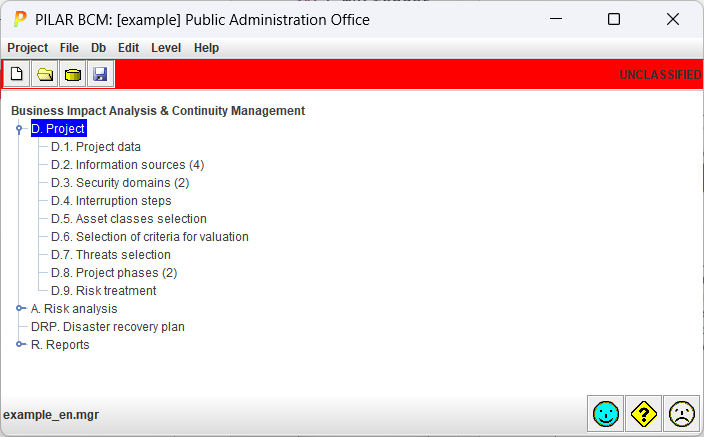The width and height of the screenshot is (704, 437).
Task: Expand the A. Risk analysis node
Action: click(x=20, y=309)
